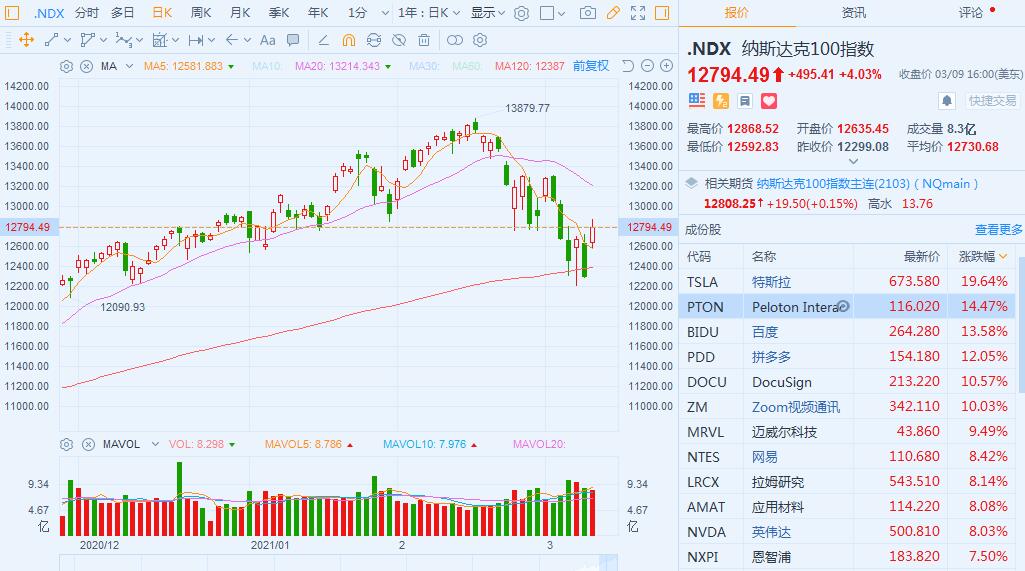Open the MA indicator type dropdown
The image size is (1025, 571).
129,66
